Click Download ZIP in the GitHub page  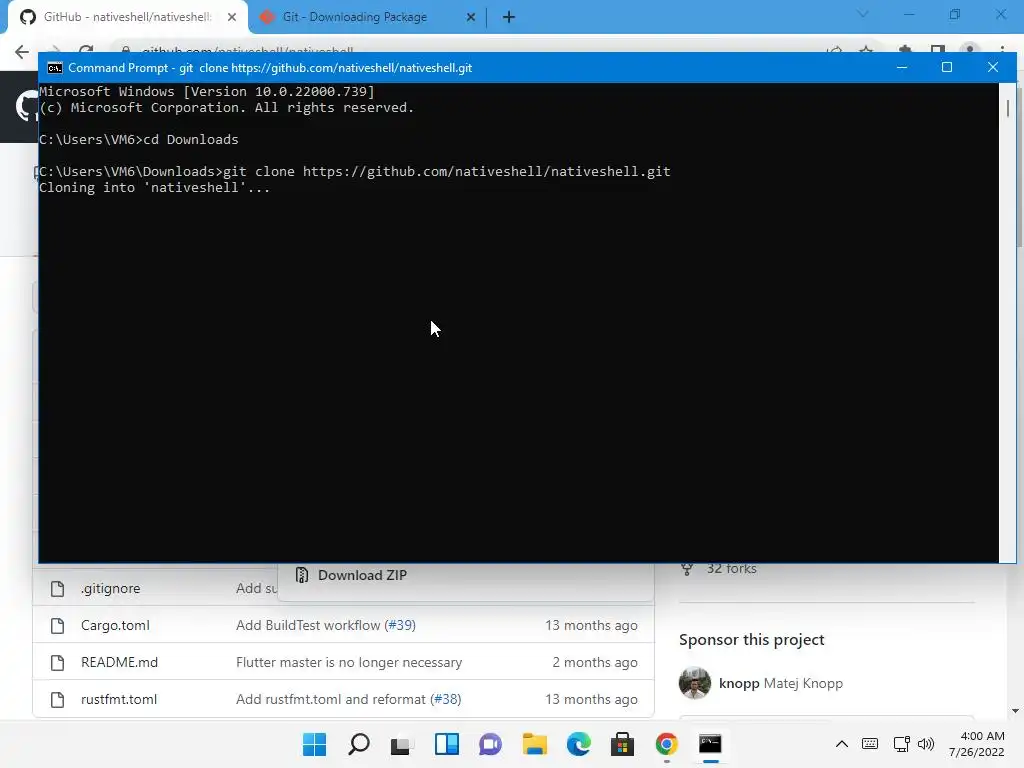point(362,575)
